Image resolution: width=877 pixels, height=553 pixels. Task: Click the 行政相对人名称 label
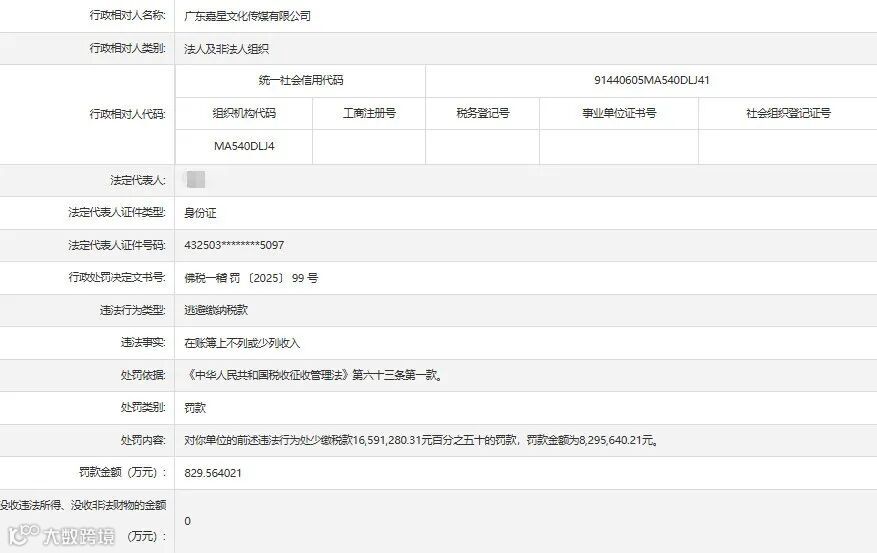point(128,16)
